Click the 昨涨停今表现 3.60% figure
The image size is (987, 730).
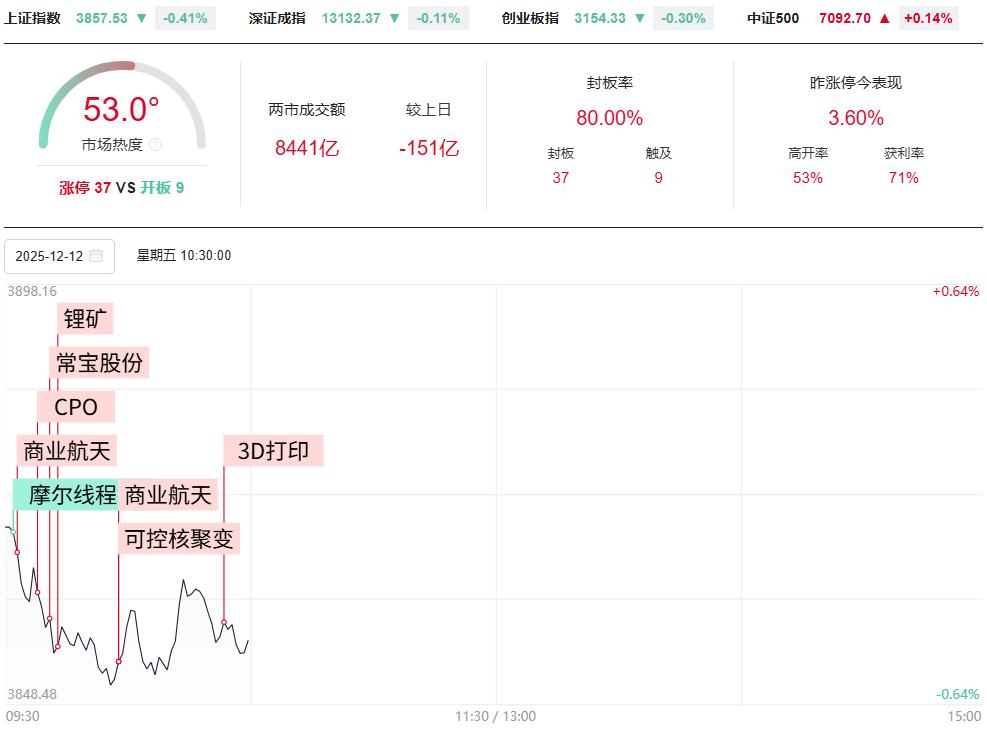856,118
